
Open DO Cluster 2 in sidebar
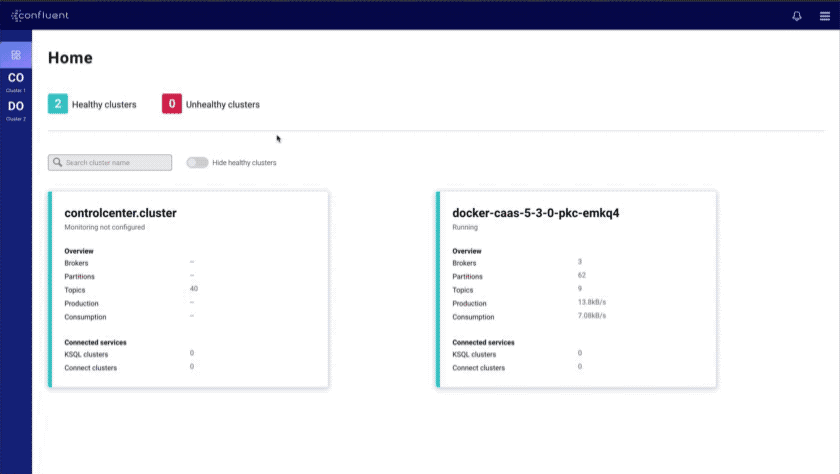(16, 110)
